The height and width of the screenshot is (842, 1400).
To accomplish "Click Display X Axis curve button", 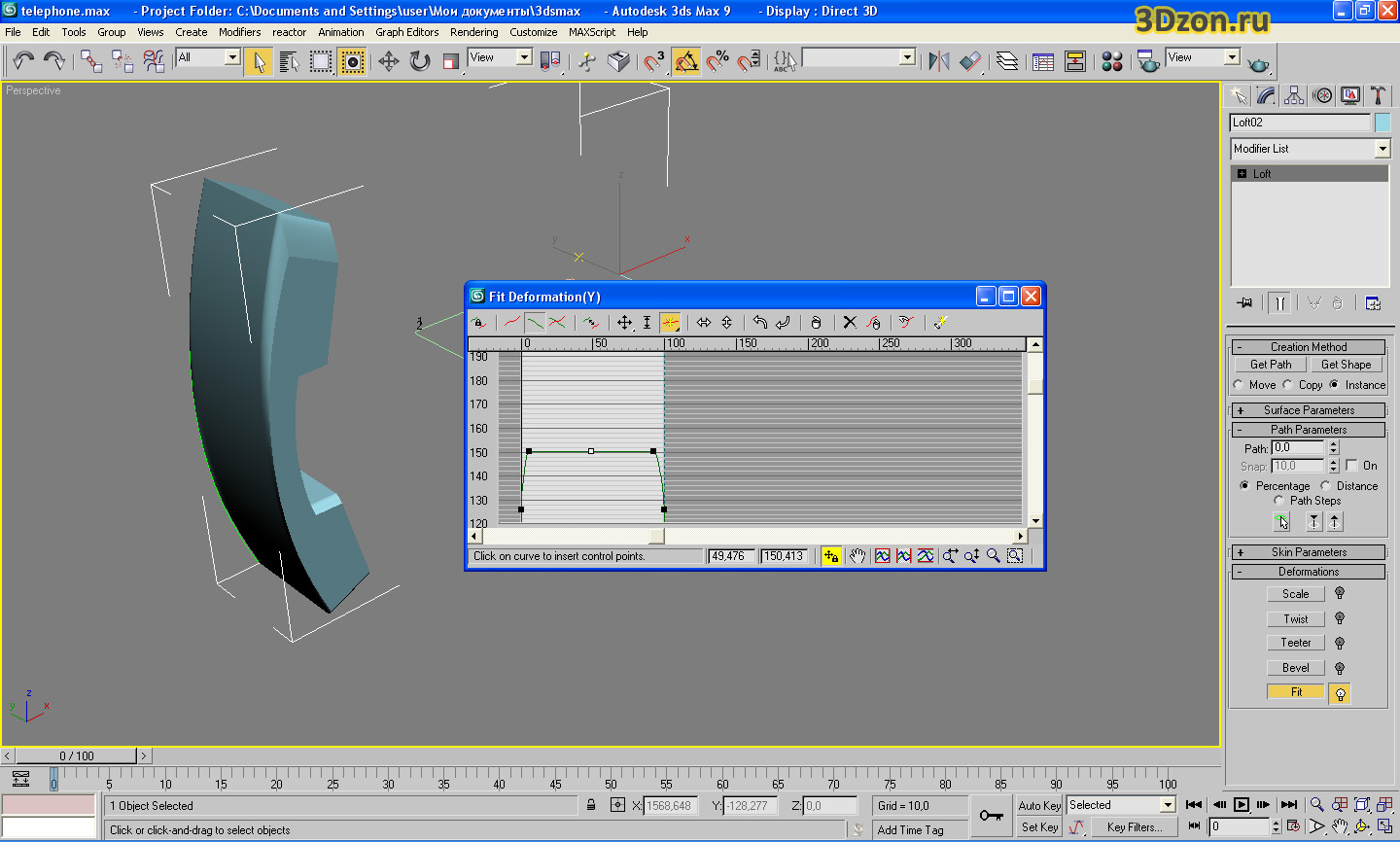I will tap(511, 323).
